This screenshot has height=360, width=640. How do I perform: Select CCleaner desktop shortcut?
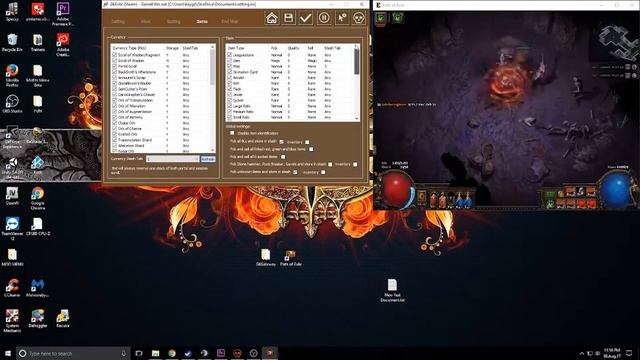coord(12,288)
